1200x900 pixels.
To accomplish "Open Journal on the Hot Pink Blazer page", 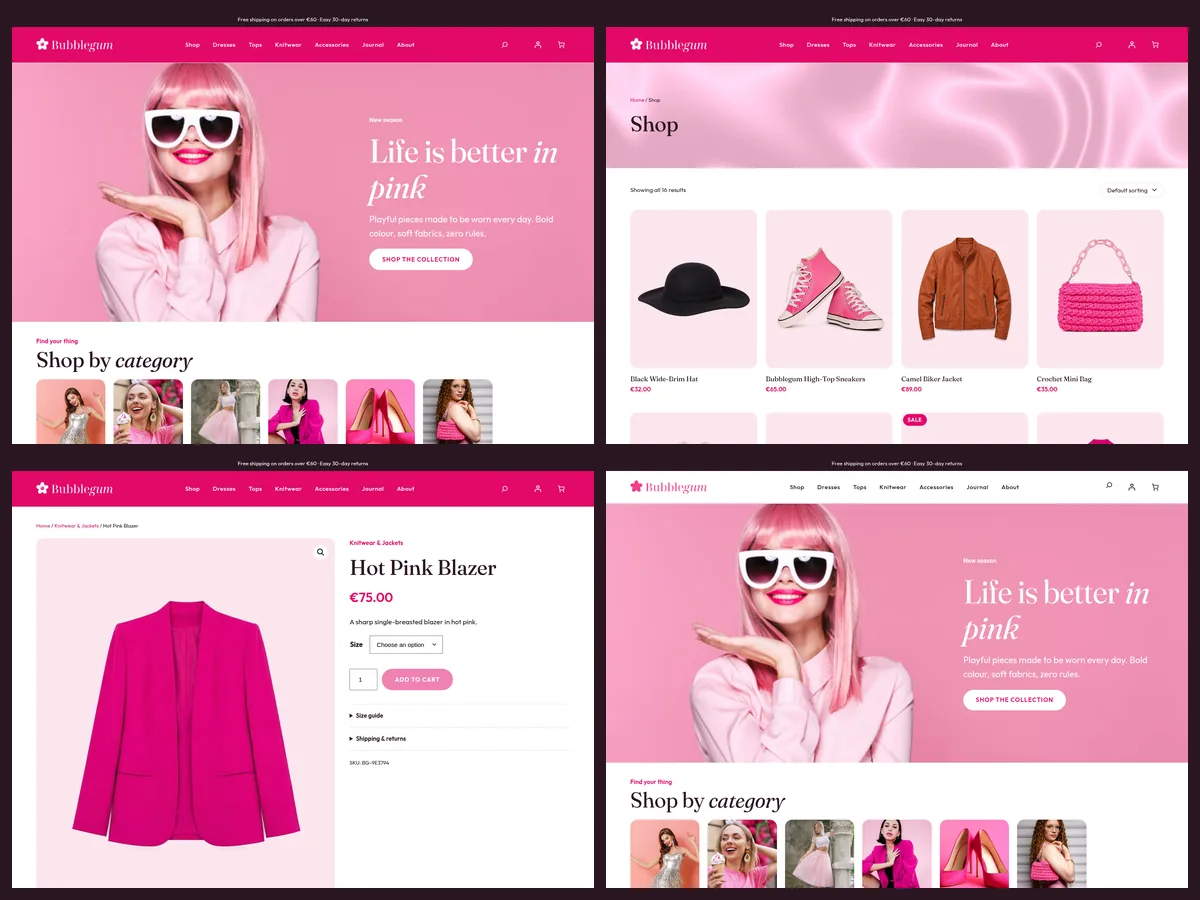I will pos(373,489).
